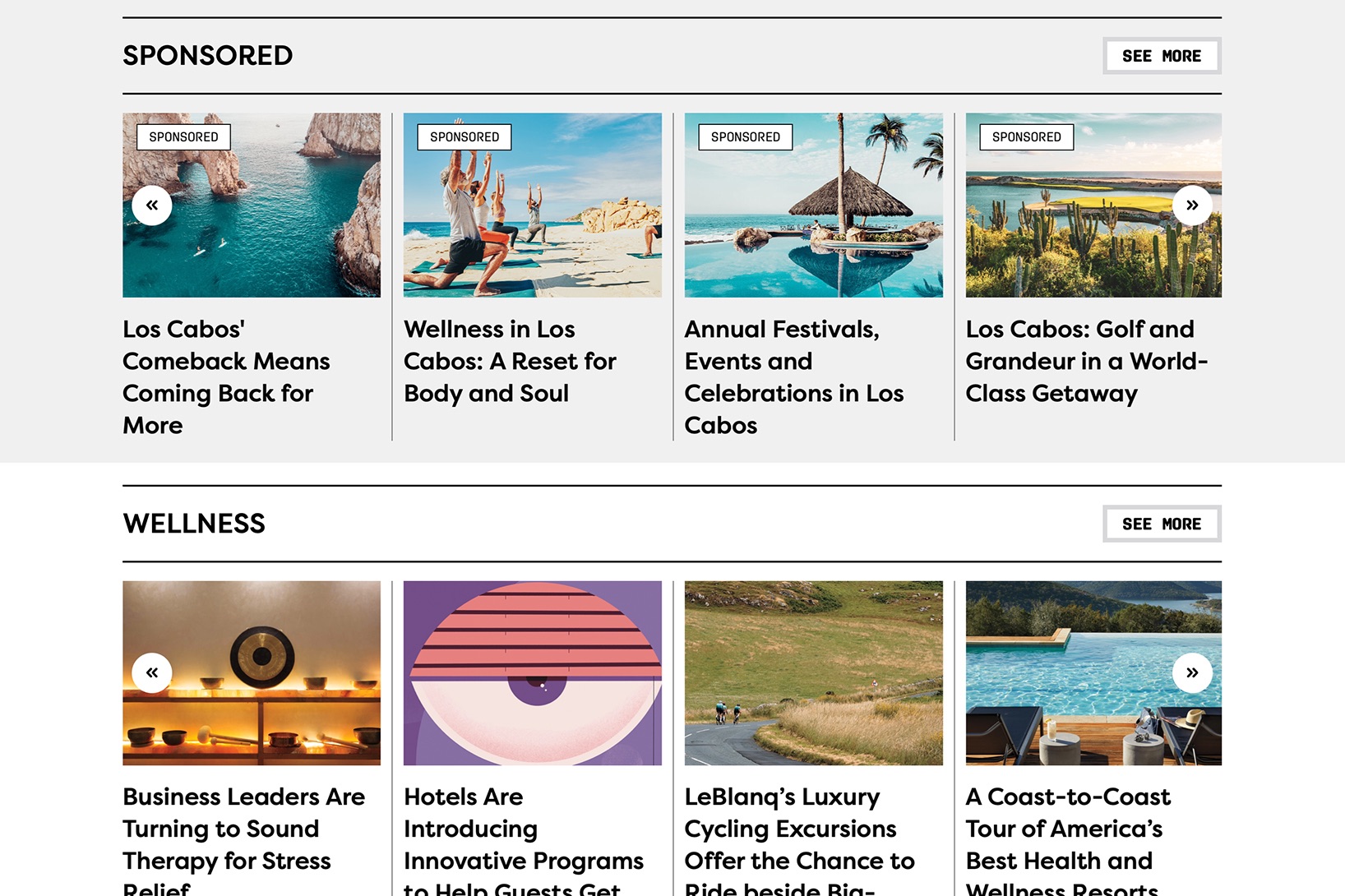Image resolution: width=1345 pixels, height=896 pixels.
Task: Click the SPONSORED section heading
Action: [x=208, y=56]
